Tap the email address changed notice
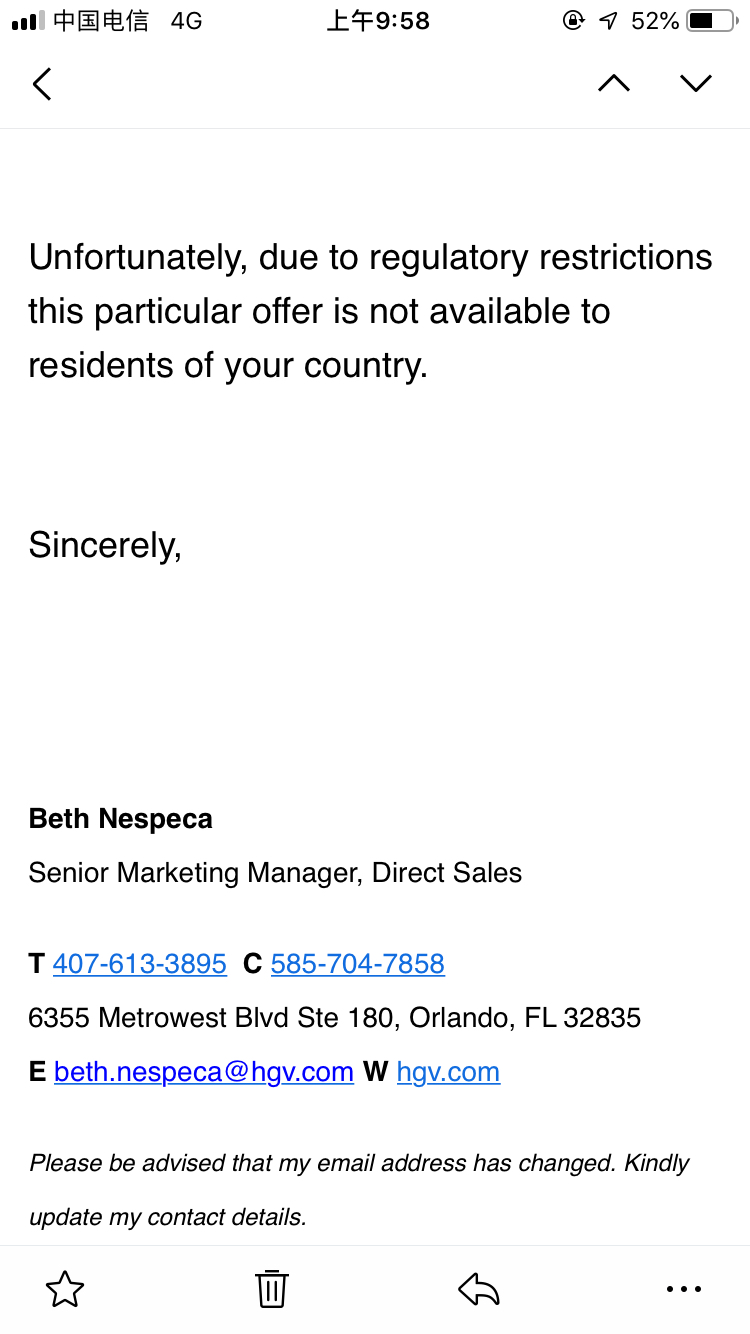Screen dimensions: 750x1334 [x=360, y=1190]
